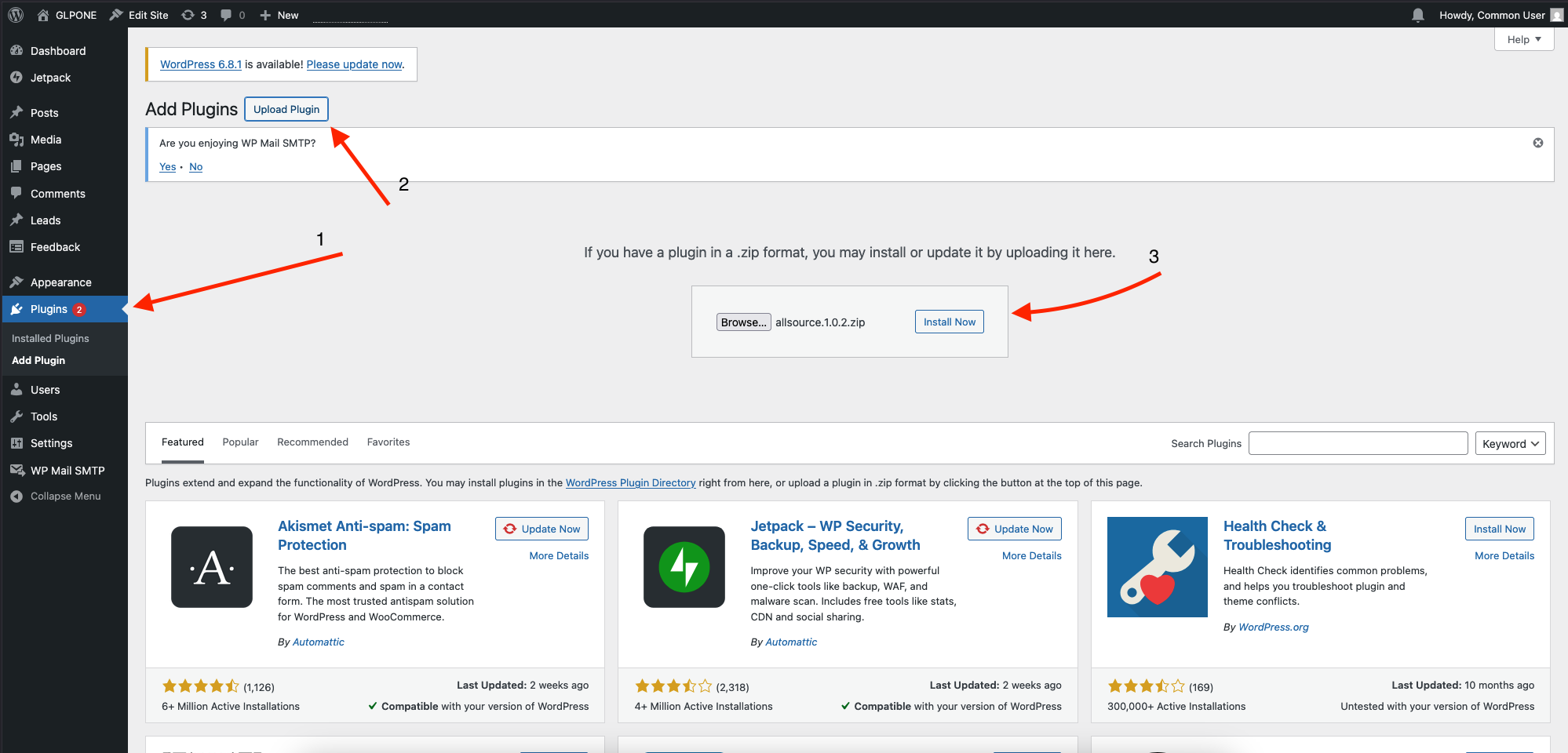The height and width of the screenshot is (753, 1568).
Task: Click the Common User avatar
Action: (1557, 15)
